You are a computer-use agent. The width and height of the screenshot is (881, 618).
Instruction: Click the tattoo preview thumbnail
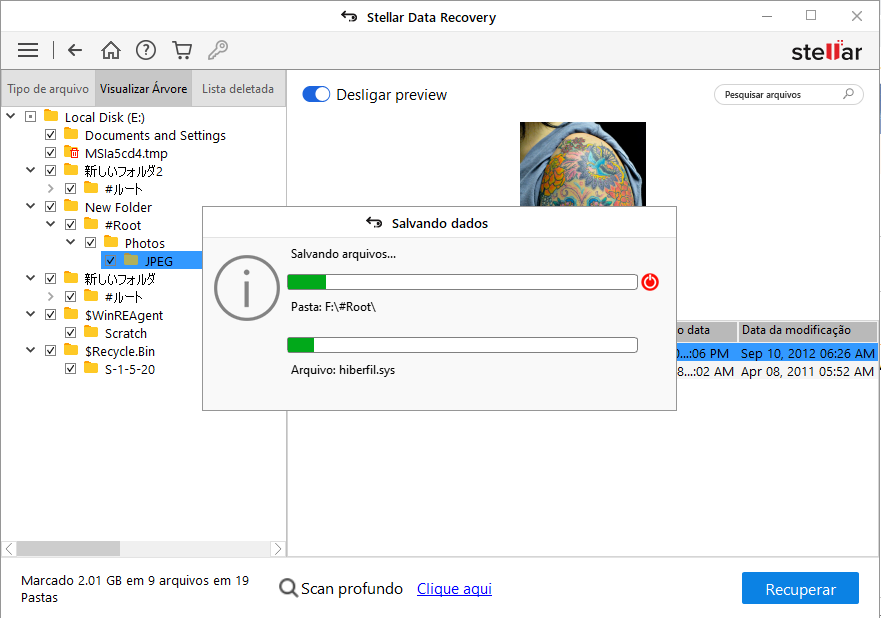[x=583, y=164]
